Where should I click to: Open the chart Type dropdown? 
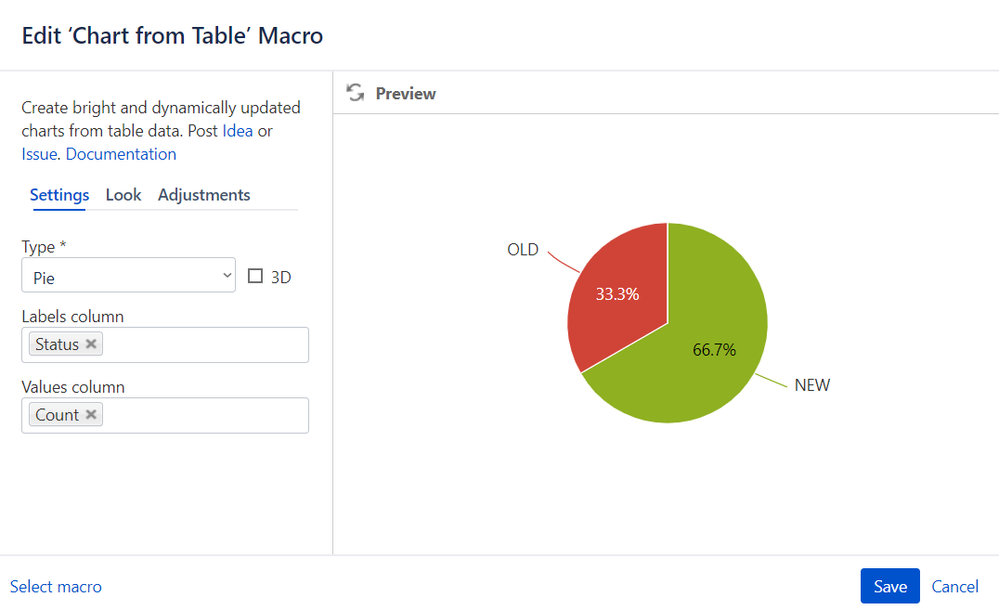[128, 276]
